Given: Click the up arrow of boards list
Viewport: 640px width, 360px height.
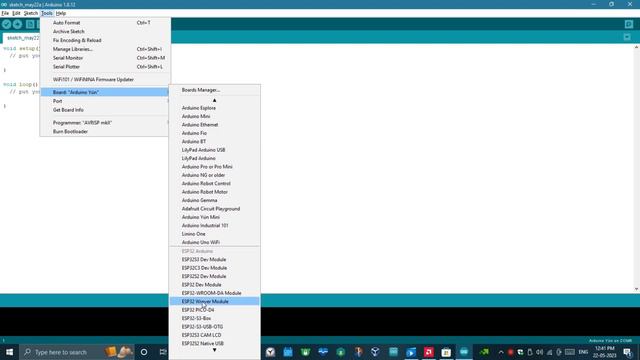Looking at the screenshot, I should click(x=215, y=100).
